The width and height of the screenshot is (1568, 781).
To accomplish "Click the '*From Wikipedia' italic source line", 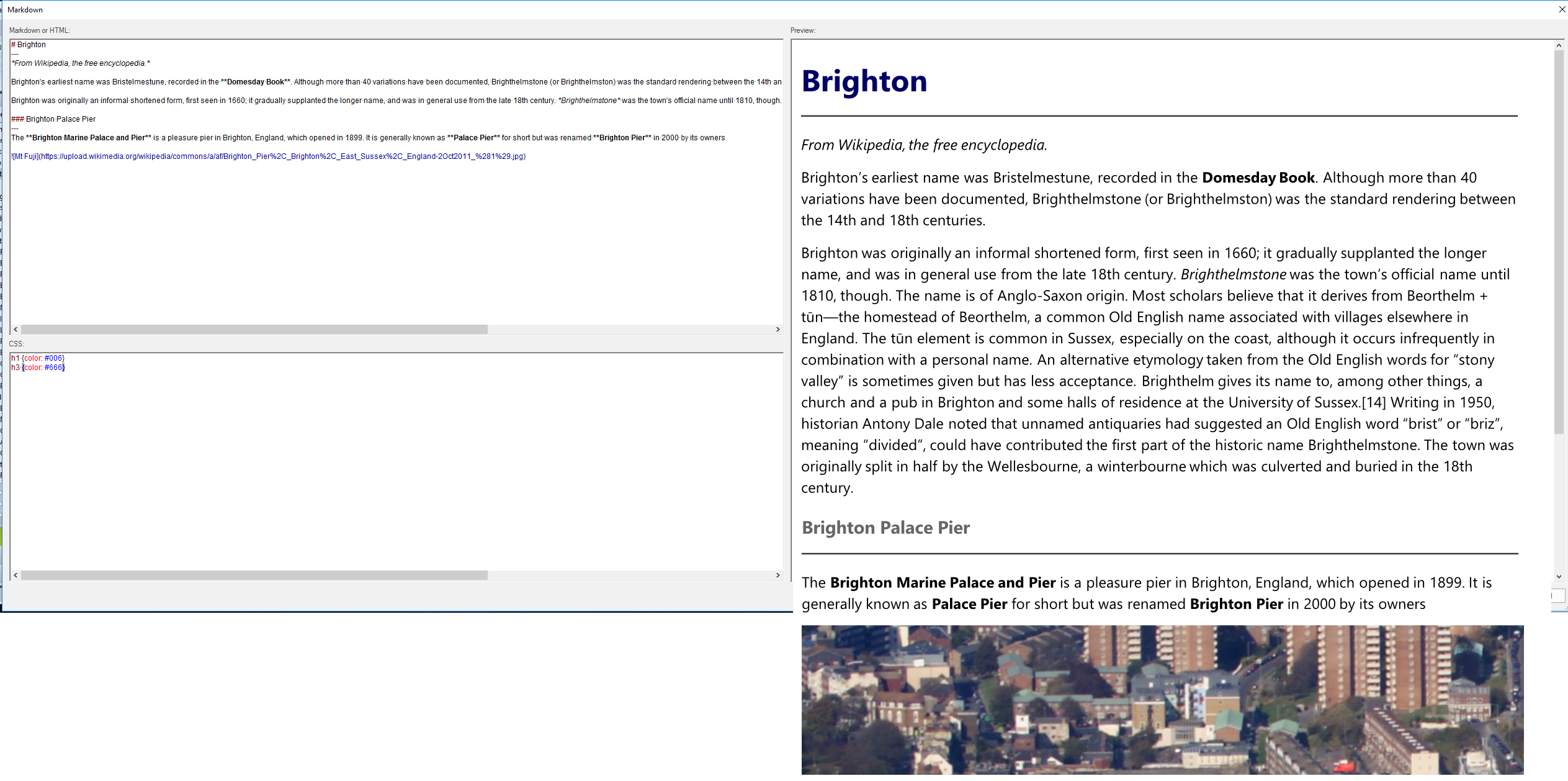I will pyautogui.click(x=81, y=63).
